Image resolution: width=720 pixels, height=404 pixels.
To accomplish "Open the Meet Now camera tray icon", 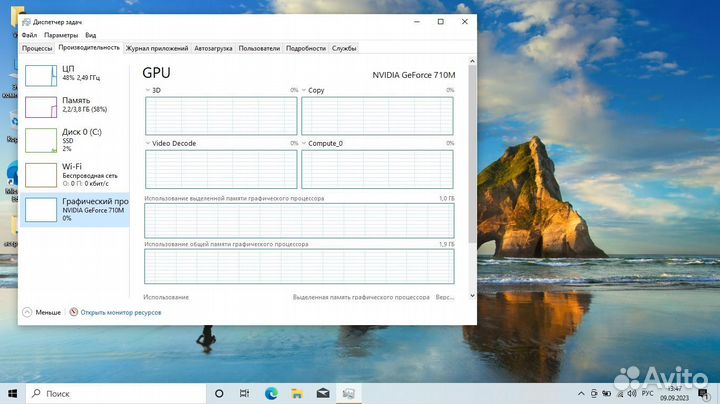I will click(x=594, y=393).
